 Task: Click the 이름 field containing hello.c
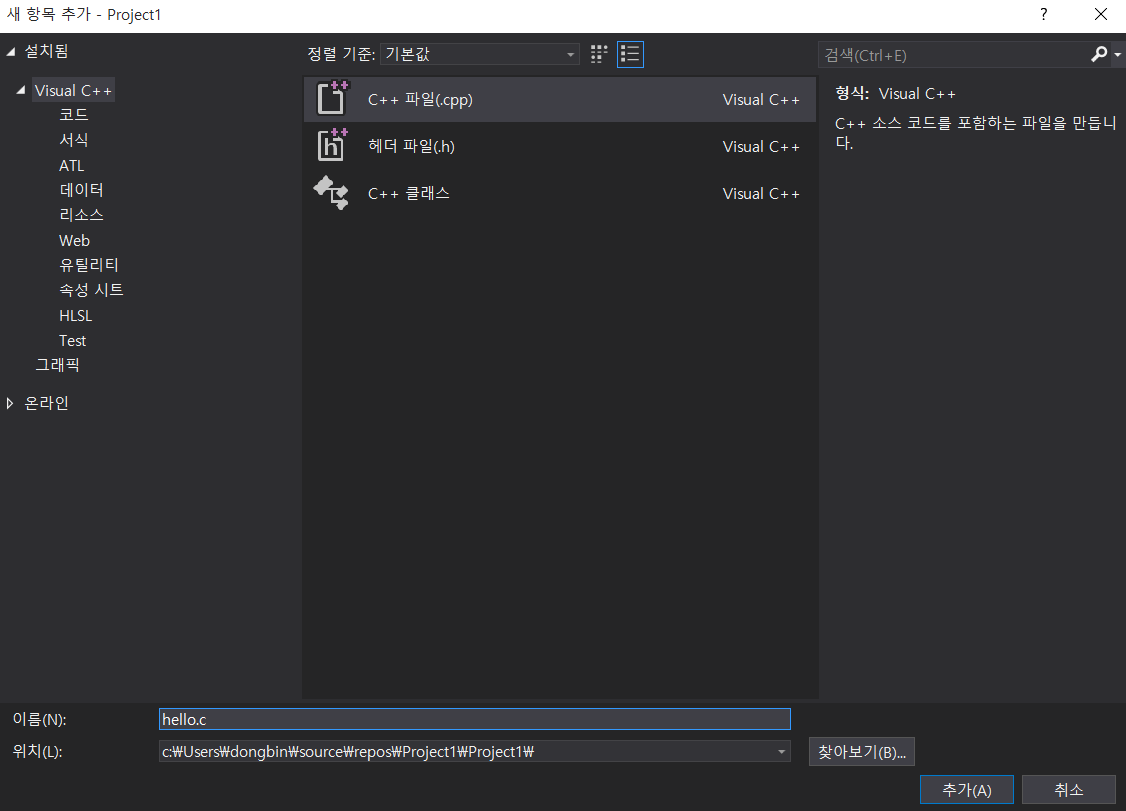tap(475, 719)
